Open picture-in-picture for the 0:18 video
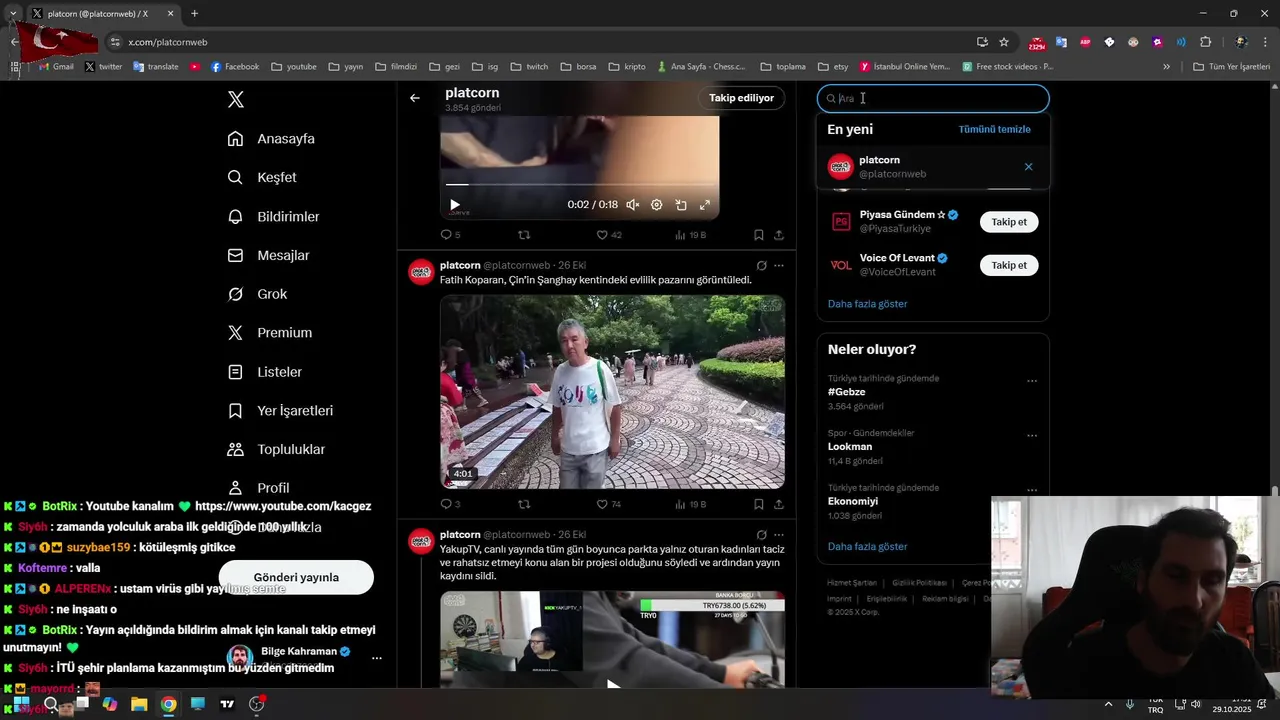The width and height of the screenshot is (1280, 720). (x=681, y=205)
